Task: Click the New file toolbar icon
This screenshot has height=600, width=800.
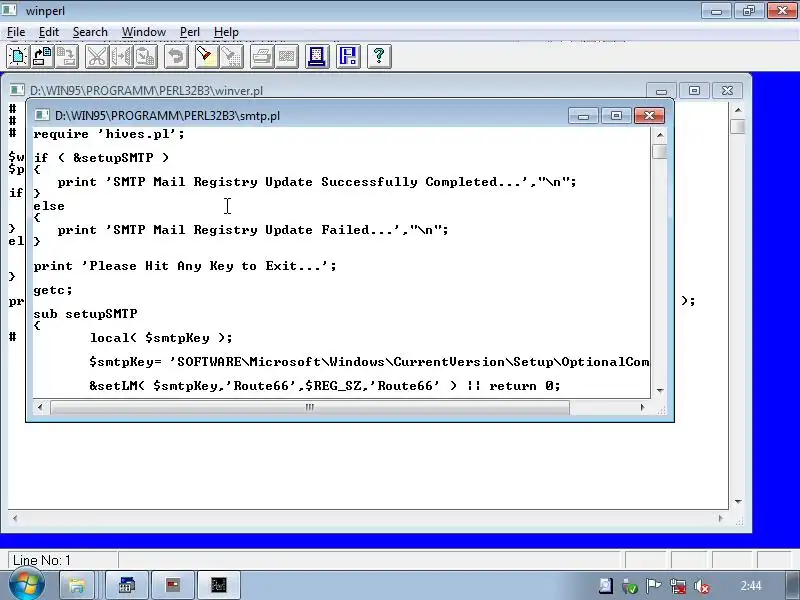Action: click(18, 56)
